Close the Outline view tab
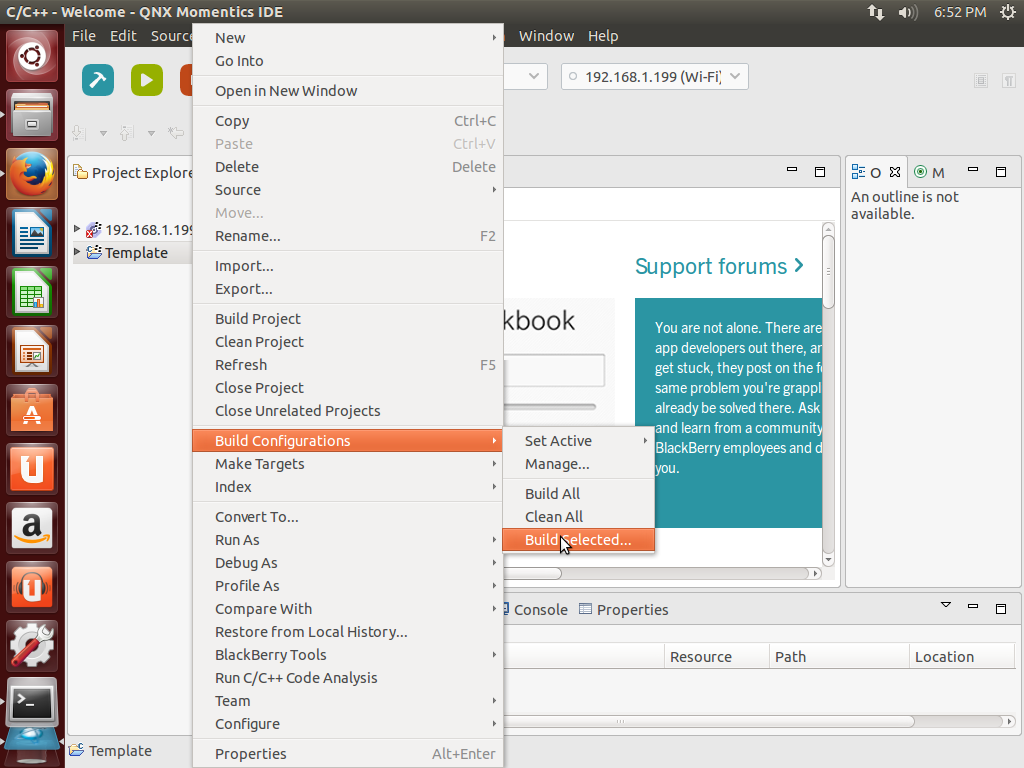Image resolution: width=1024 pixels, height=768 pixels. (x=895, y=172)
